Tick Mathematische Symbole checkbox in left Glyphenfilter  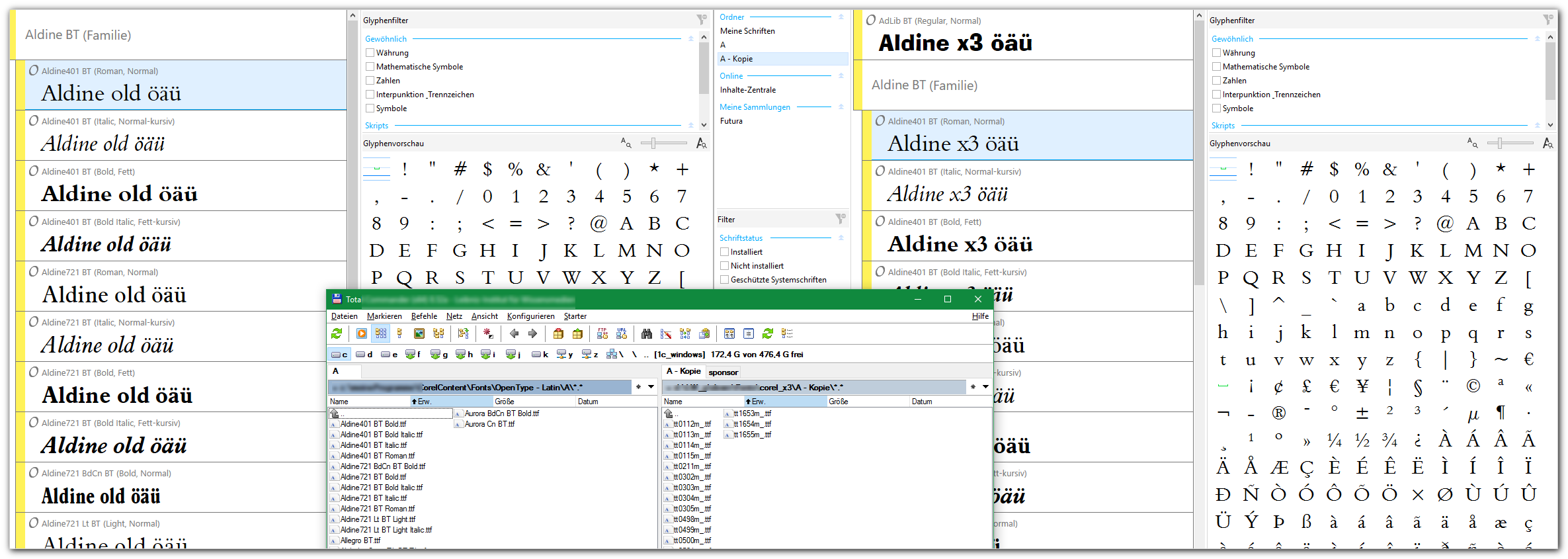(370, 67)
